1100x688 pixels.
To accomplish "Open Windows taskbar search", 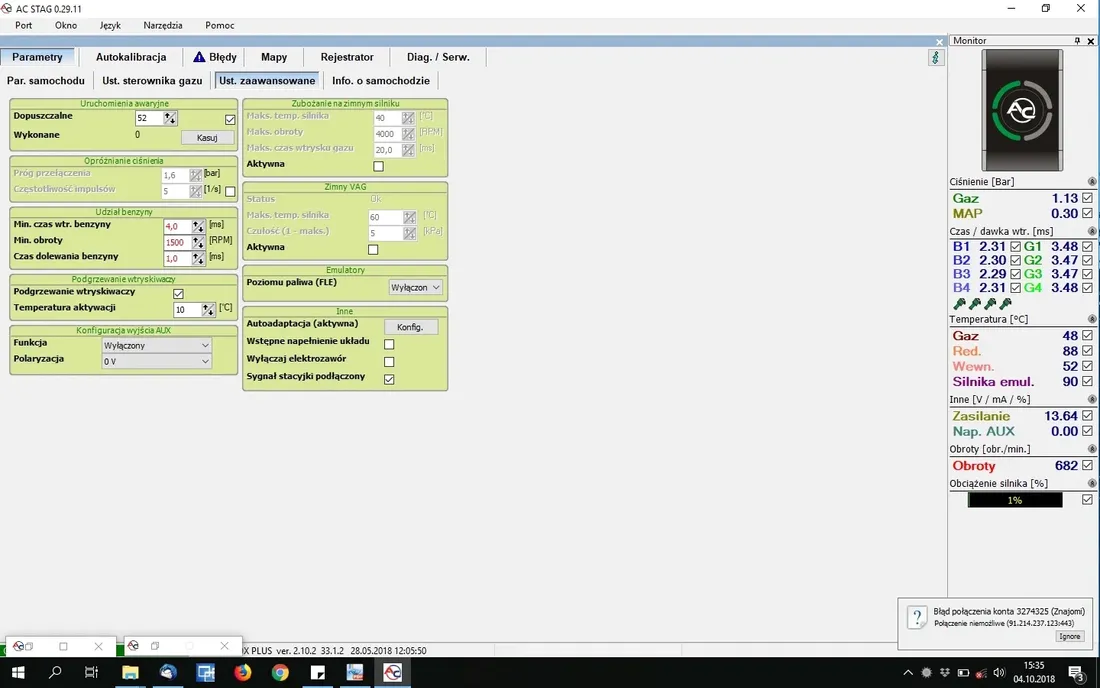I will [x=55, y=673].
